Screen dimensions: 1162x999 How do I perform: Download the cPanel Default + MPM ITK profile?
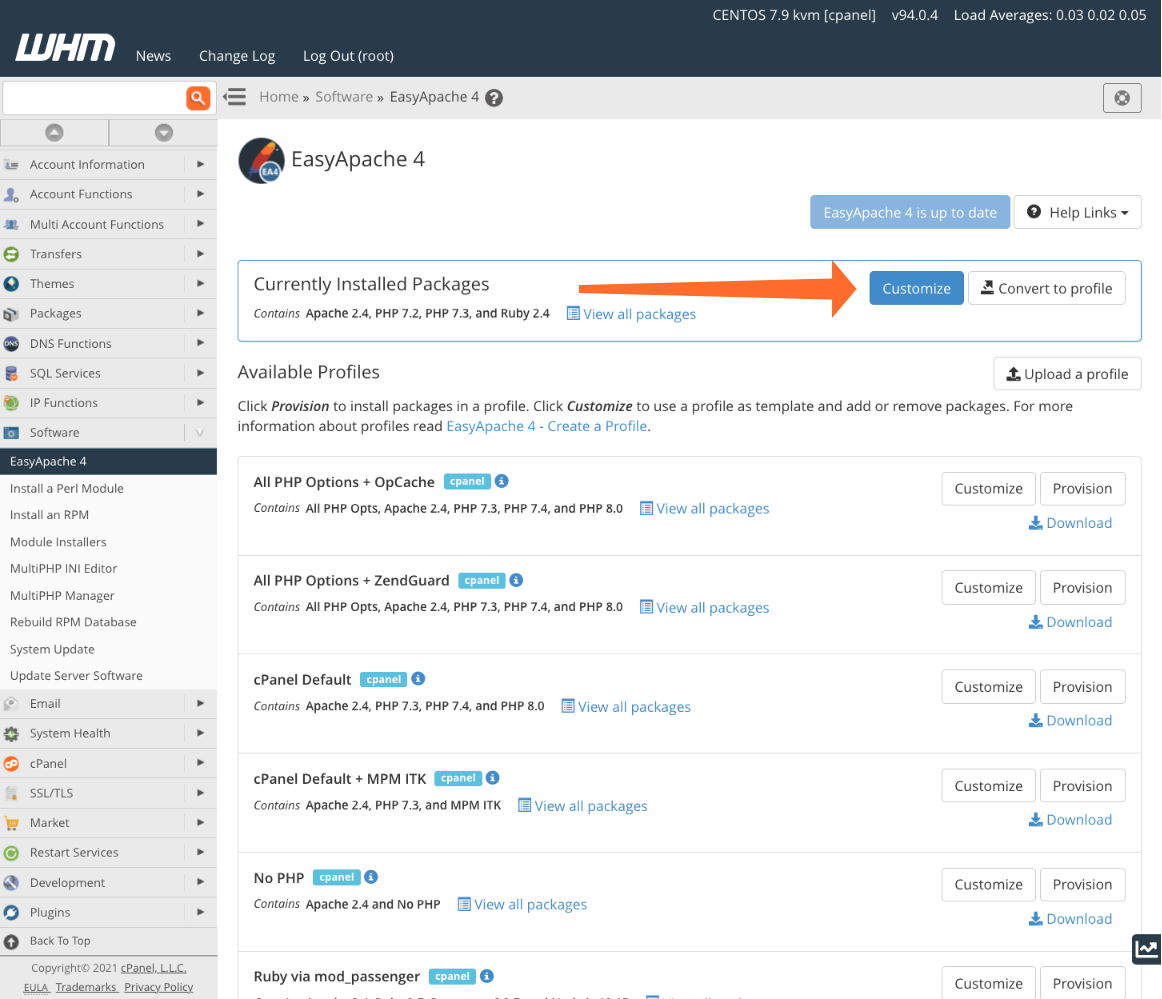(1070, 820)
